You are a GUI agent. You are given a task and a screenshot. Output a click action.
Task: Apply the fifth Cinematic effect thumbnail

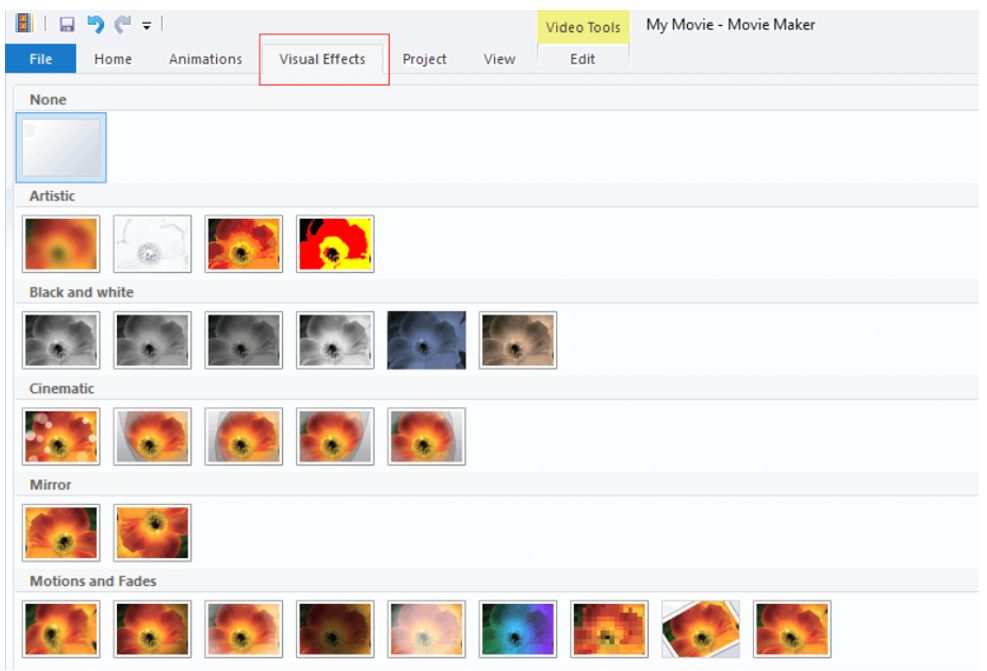click(x=426, y=436)
